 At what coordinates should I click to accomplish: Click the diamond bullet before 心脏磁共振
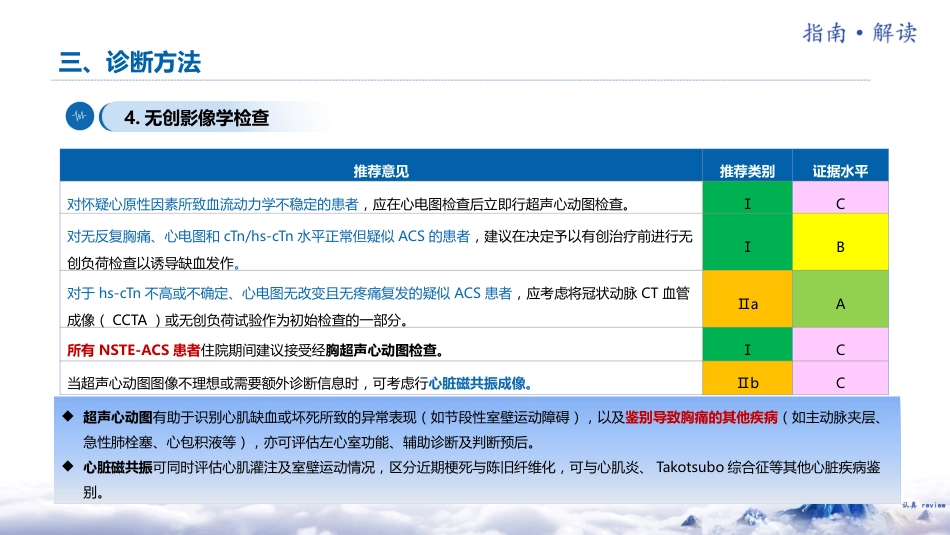pos(68,466)
